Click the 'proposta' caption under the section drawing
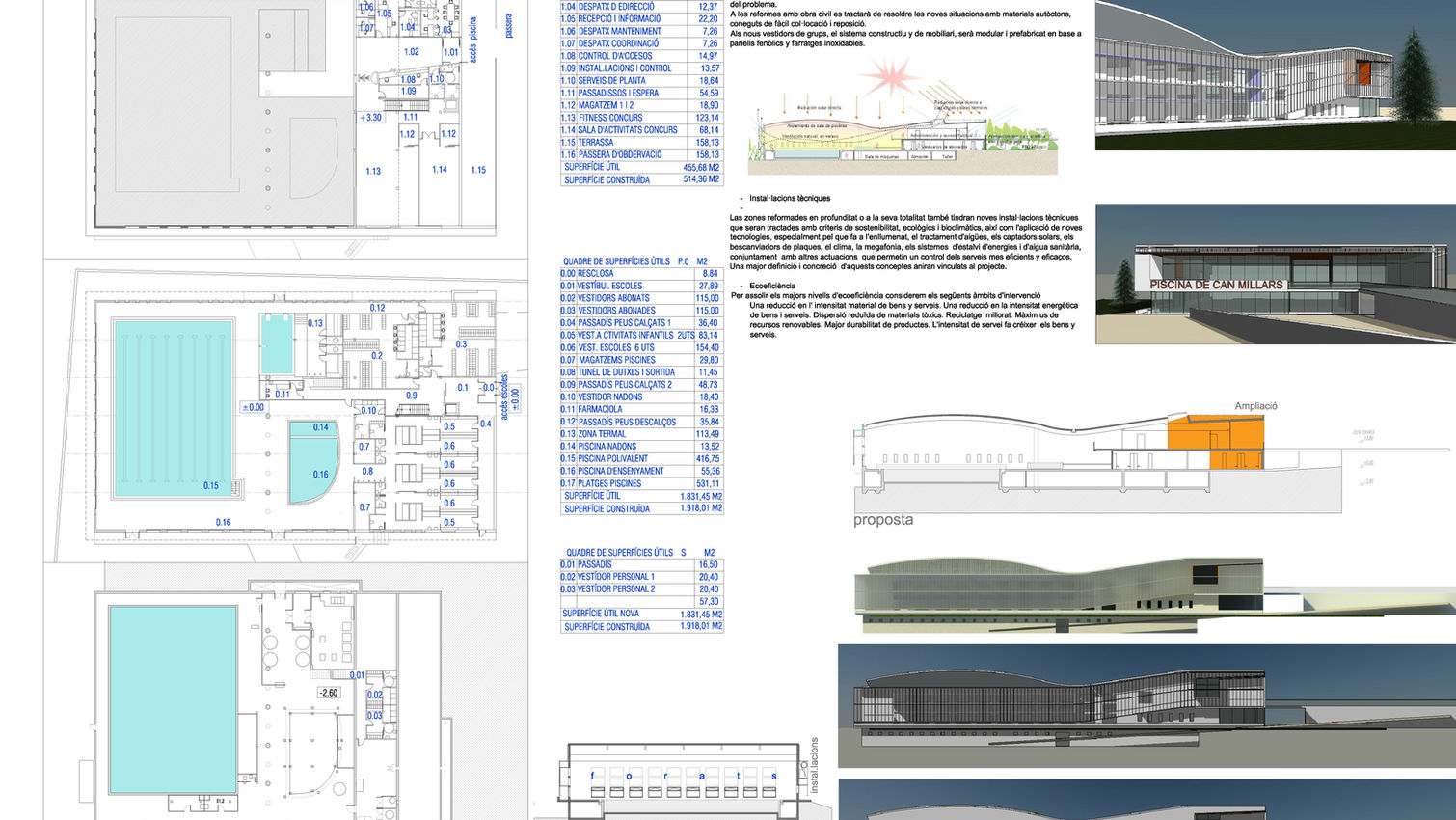Image resolution: width=1456 pixels, height=820 pixels. coord(882,520)
